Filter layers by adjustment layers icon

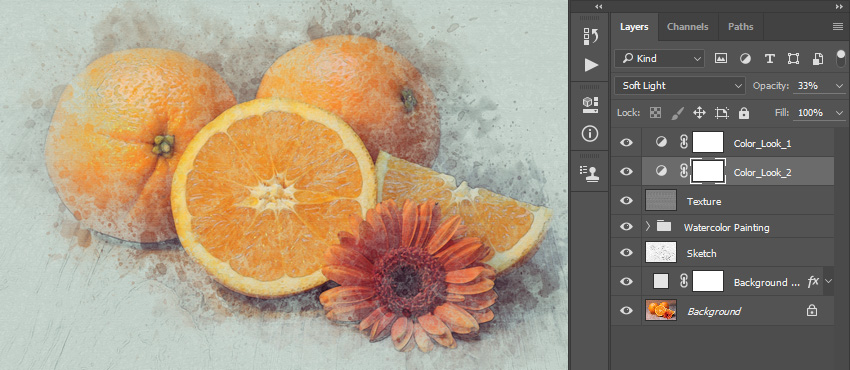coord(745,59)
